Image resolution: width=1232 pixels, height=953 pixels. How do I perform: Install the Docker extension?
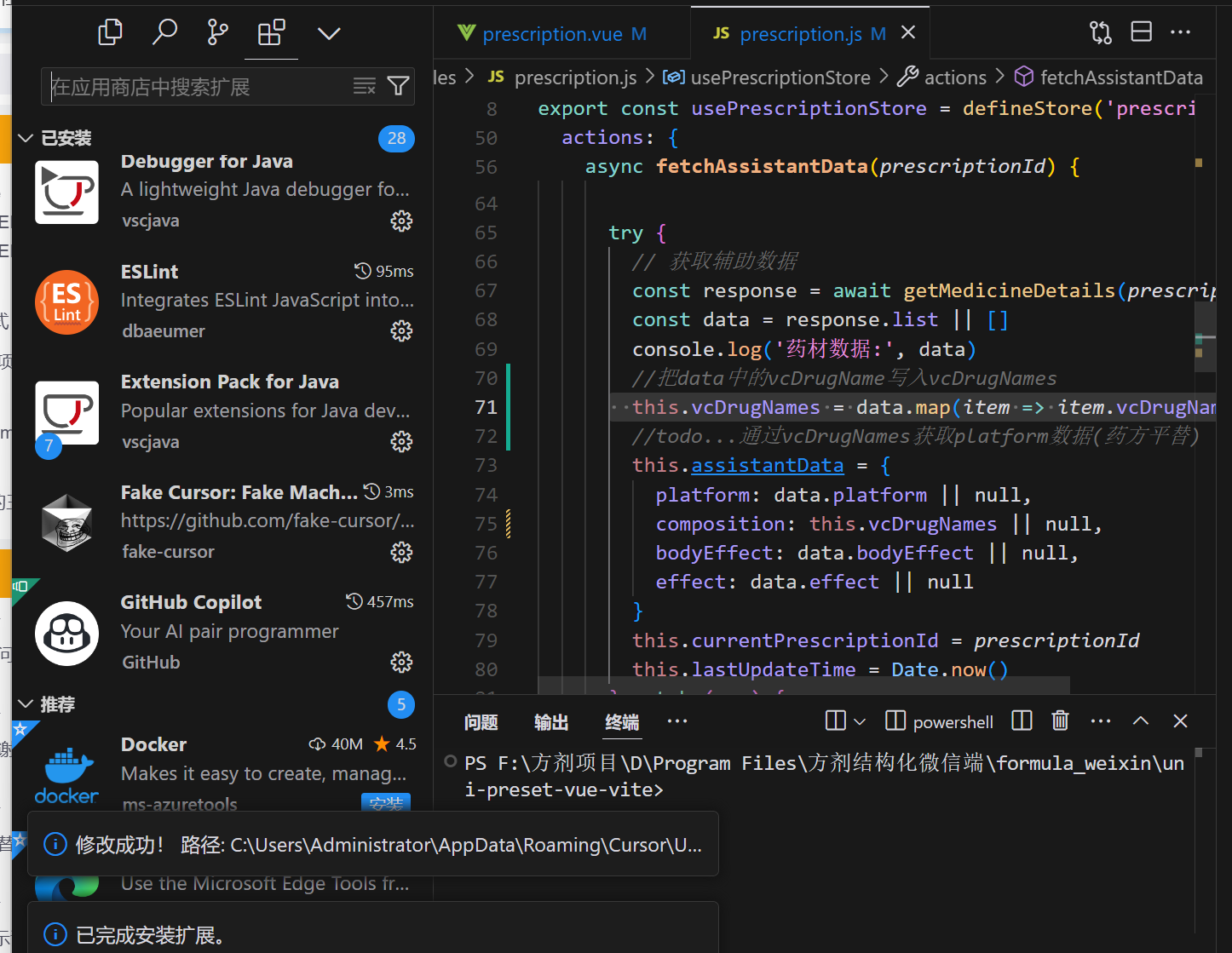386,802
